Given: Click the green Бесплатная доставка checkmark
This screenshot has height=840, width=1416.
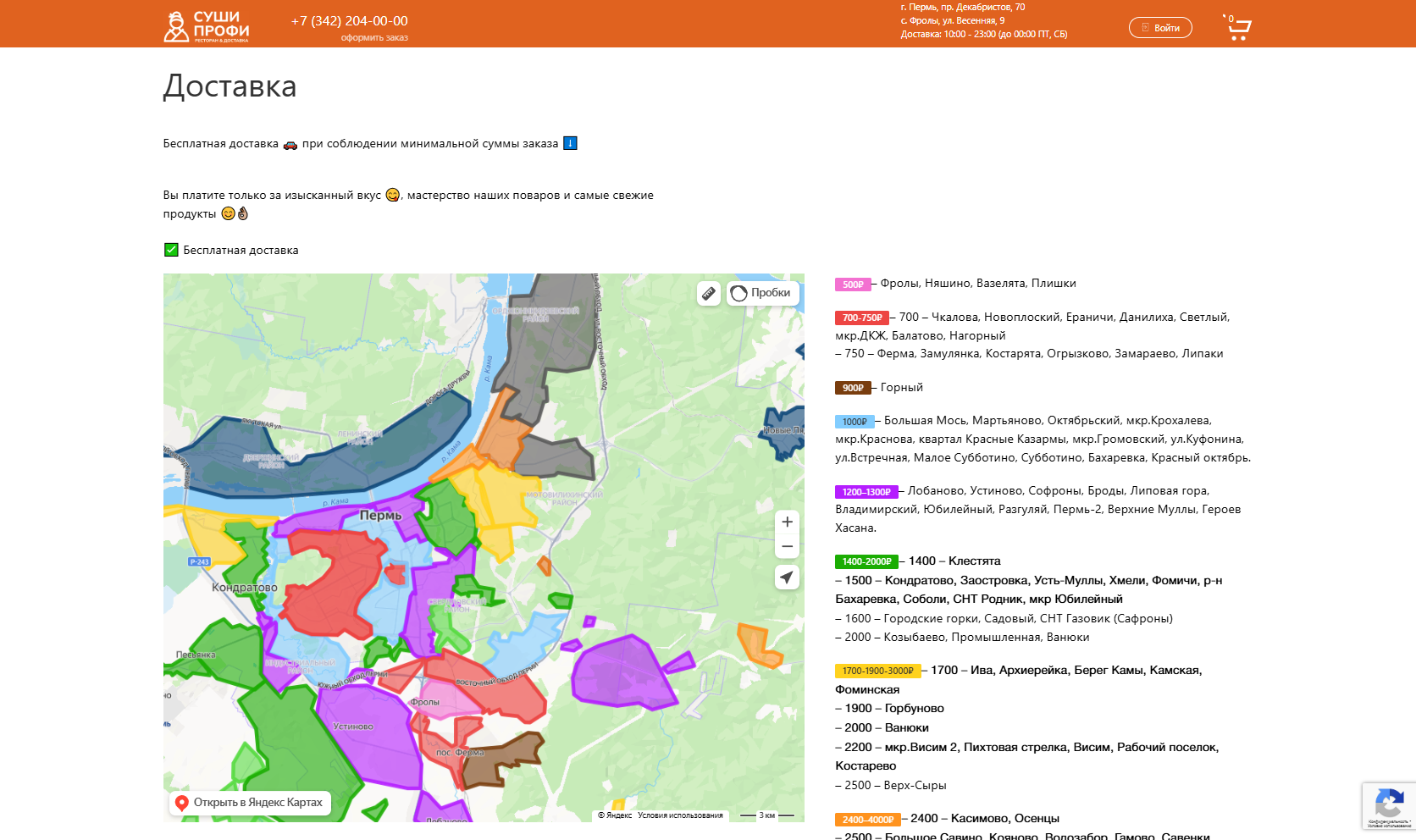Looking at the screenshot, I should pyautogui.click(x=171, y=250).
